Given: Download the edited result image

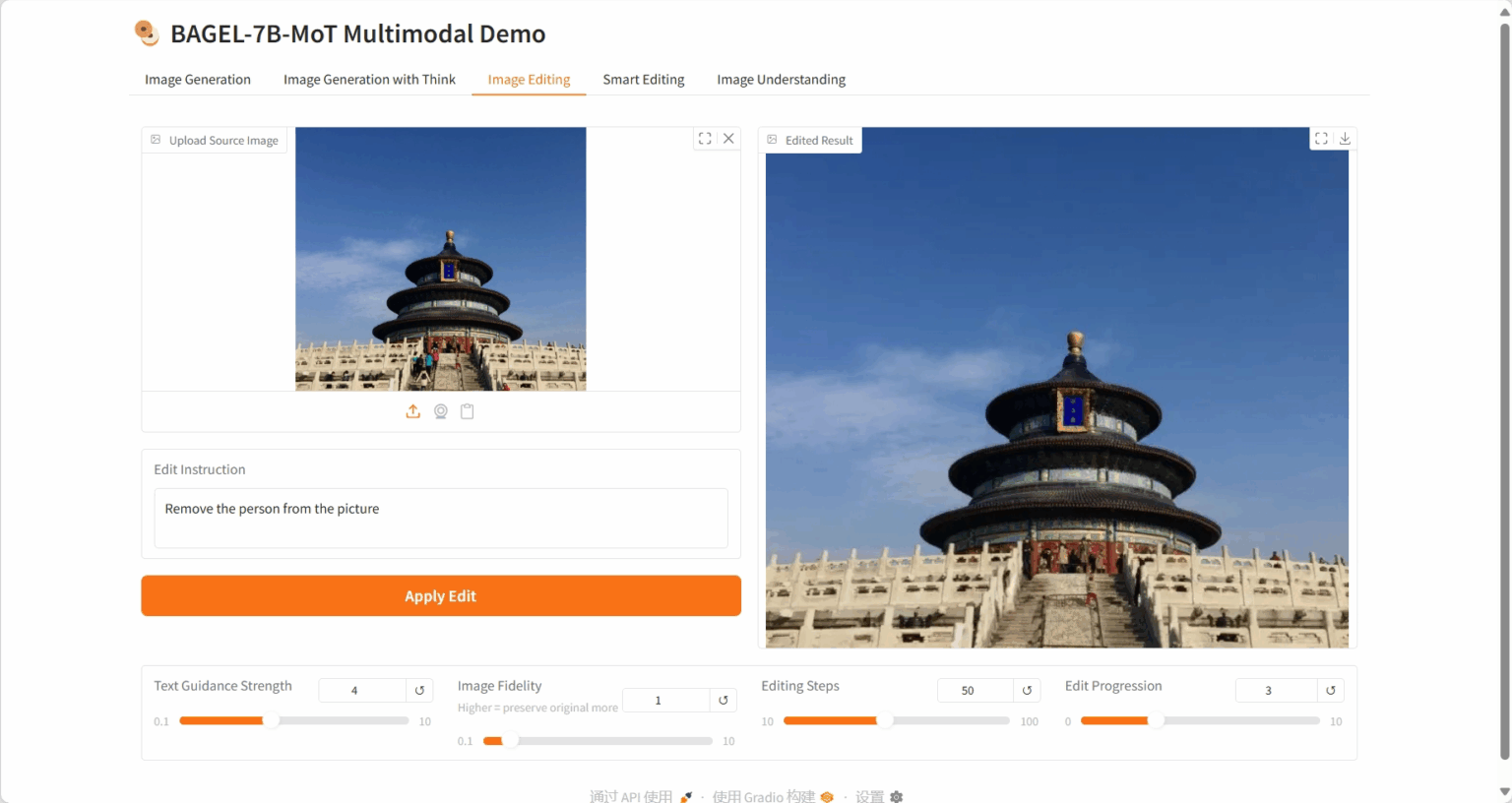Looking at the screenshot, I should click(1345, 139).
